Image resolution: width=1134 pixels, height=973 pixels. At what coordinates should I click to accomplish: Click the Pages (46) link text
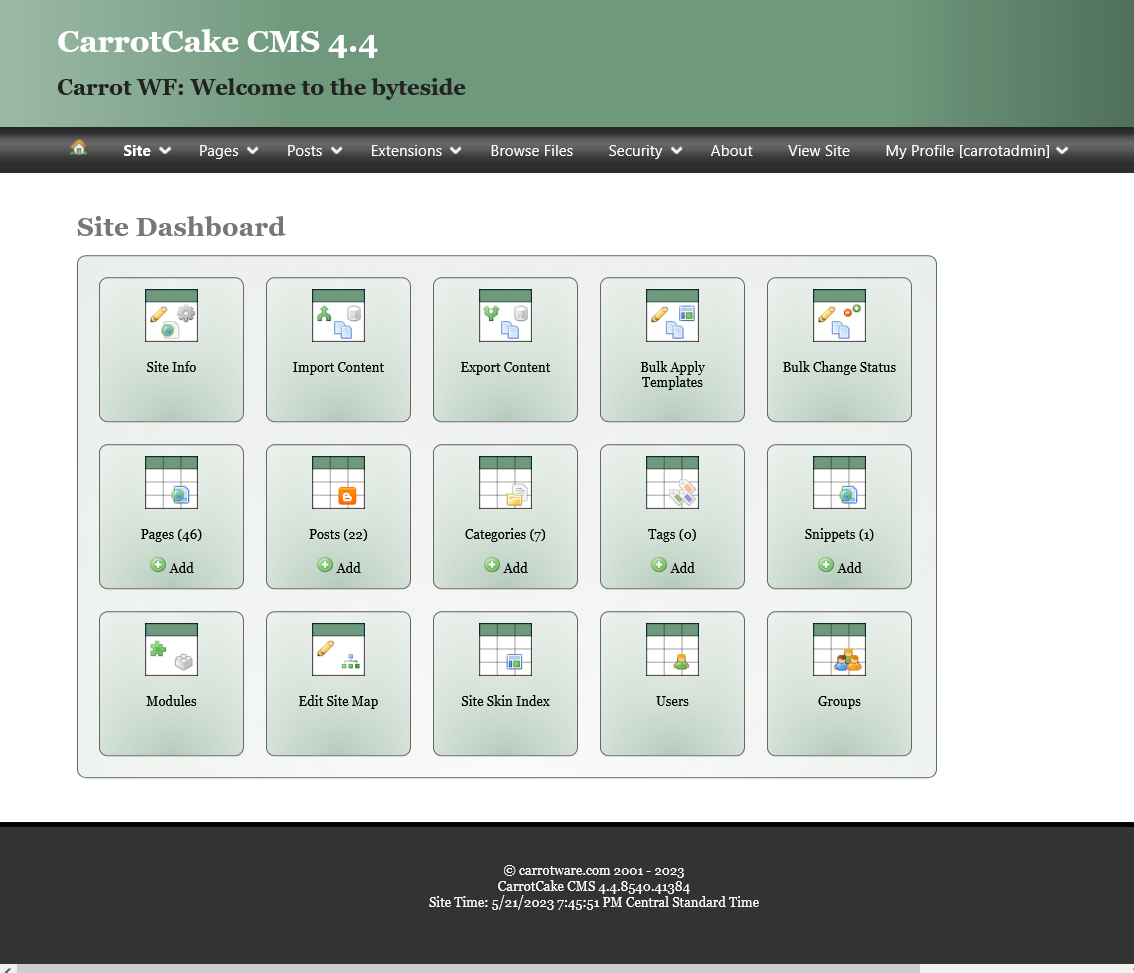pyautogui.click(x=171, y=534)
